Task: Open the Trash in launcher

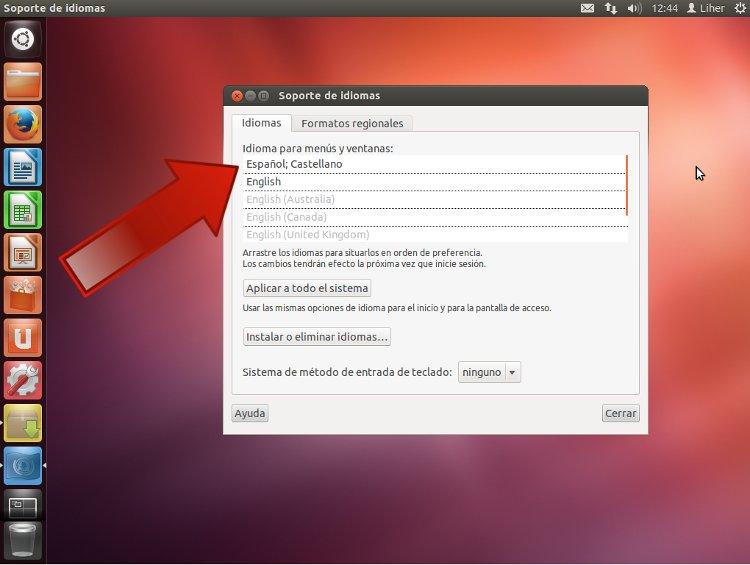Action: (x=22, y=541)
